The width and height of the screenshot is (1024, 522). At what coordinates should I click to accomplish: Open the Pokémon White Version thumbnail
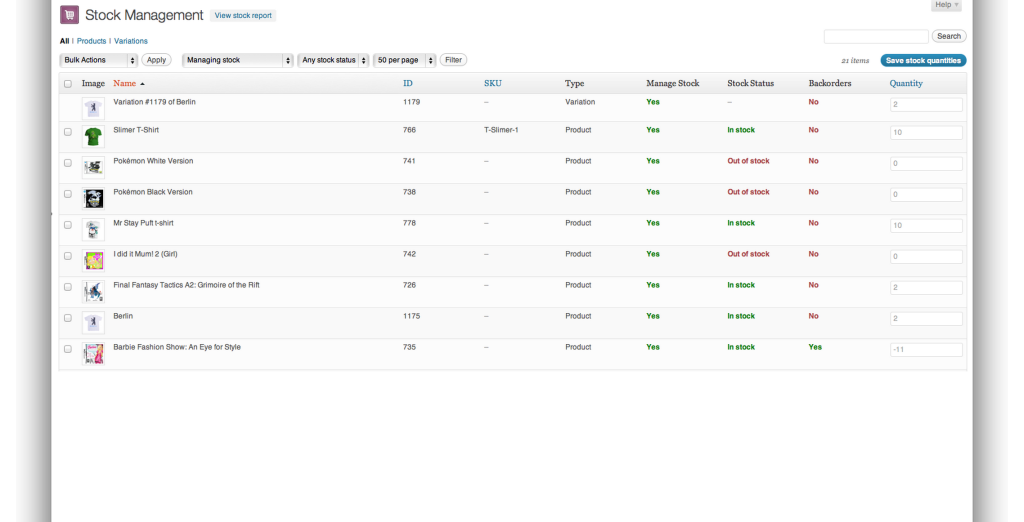tap(93, 168)
